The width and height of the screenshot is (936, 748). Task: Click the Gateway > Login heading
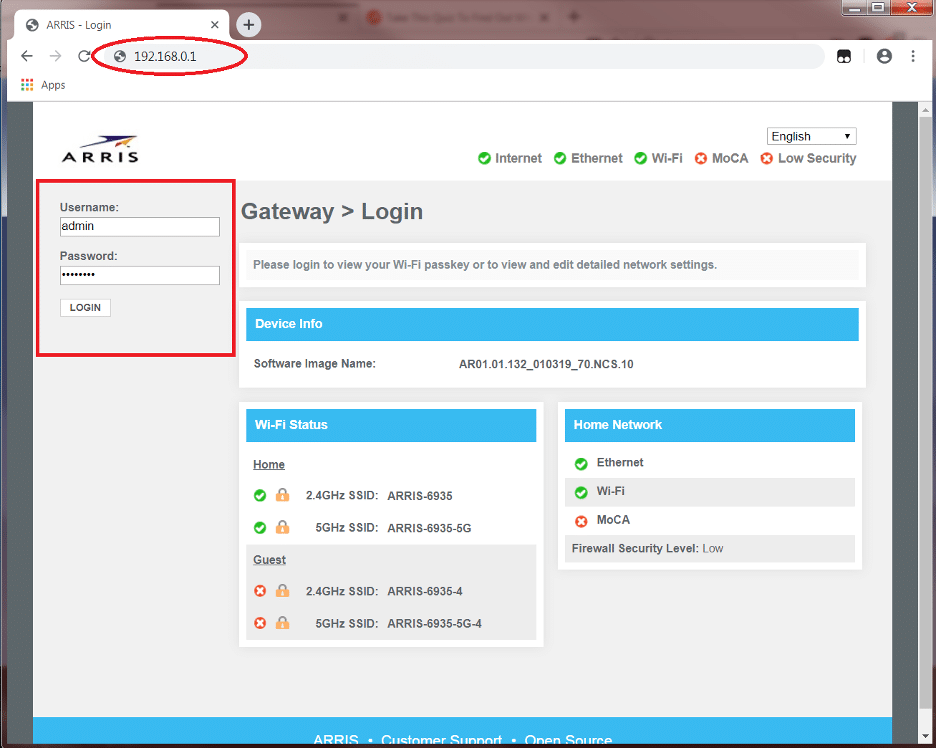pyautogui.click(x=332, y=211)
